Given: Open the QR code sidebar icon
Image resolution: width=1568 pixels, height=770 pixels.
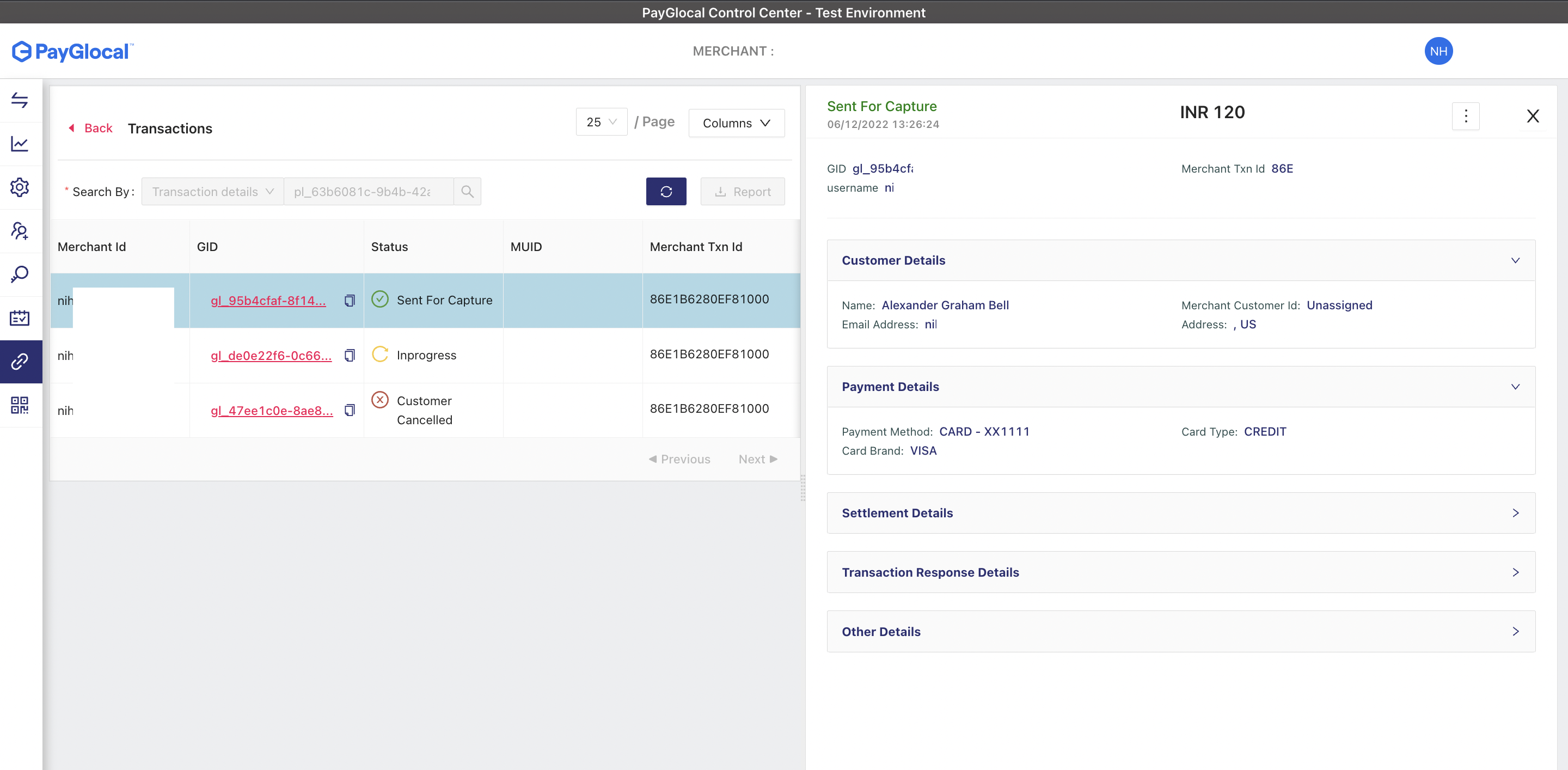Looking at the screenshot, I should click(x=20, y=405).
